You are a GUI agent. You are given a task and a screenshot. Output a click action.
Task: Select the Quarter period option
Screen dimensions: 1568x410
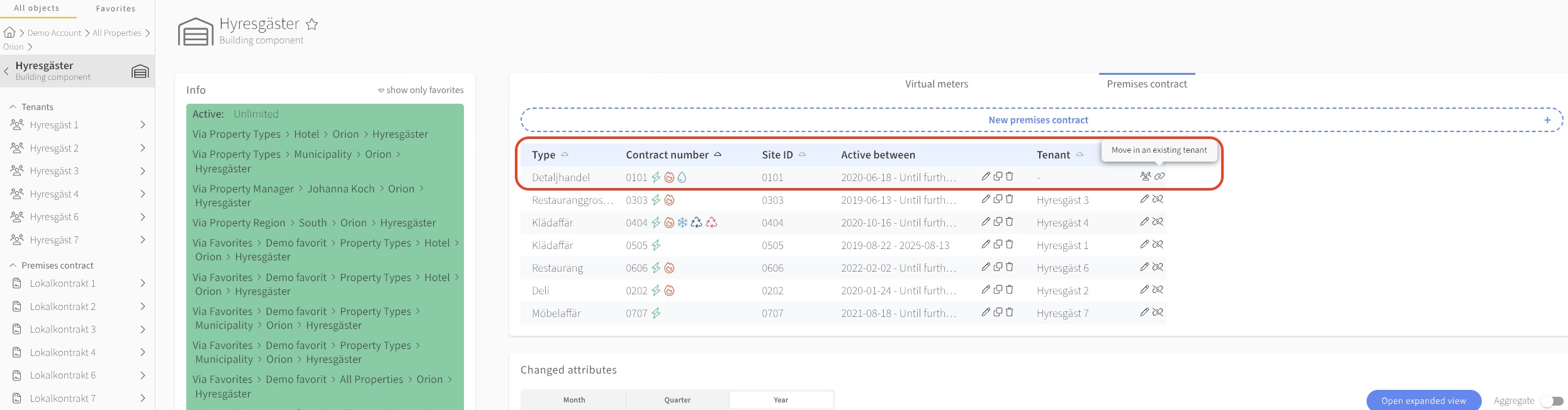[677, 400]
